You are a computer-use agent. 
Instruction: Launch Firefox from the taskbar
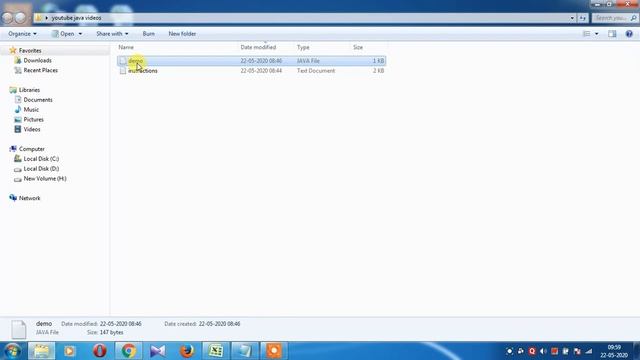pyautogui.click(x=187, y=351)
